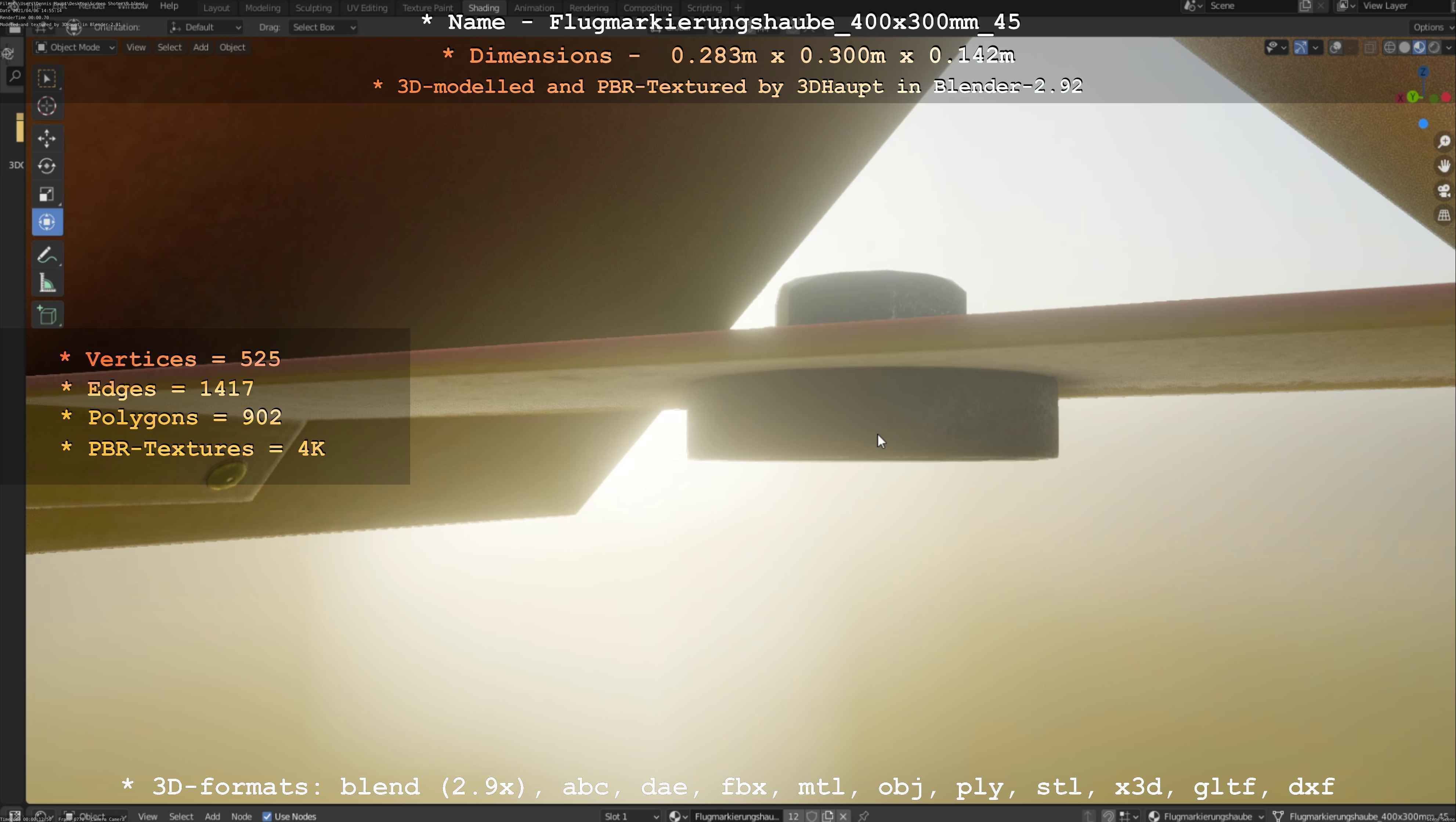Select the Transform tool
The height and width of the screenshot is (822, 1456).
click(x=47, y=222)
